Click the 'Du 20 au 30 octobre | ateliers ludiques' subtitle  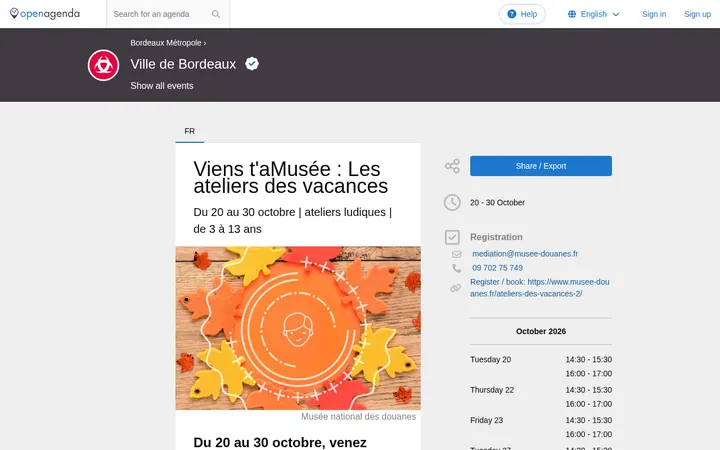coord(292,220)
